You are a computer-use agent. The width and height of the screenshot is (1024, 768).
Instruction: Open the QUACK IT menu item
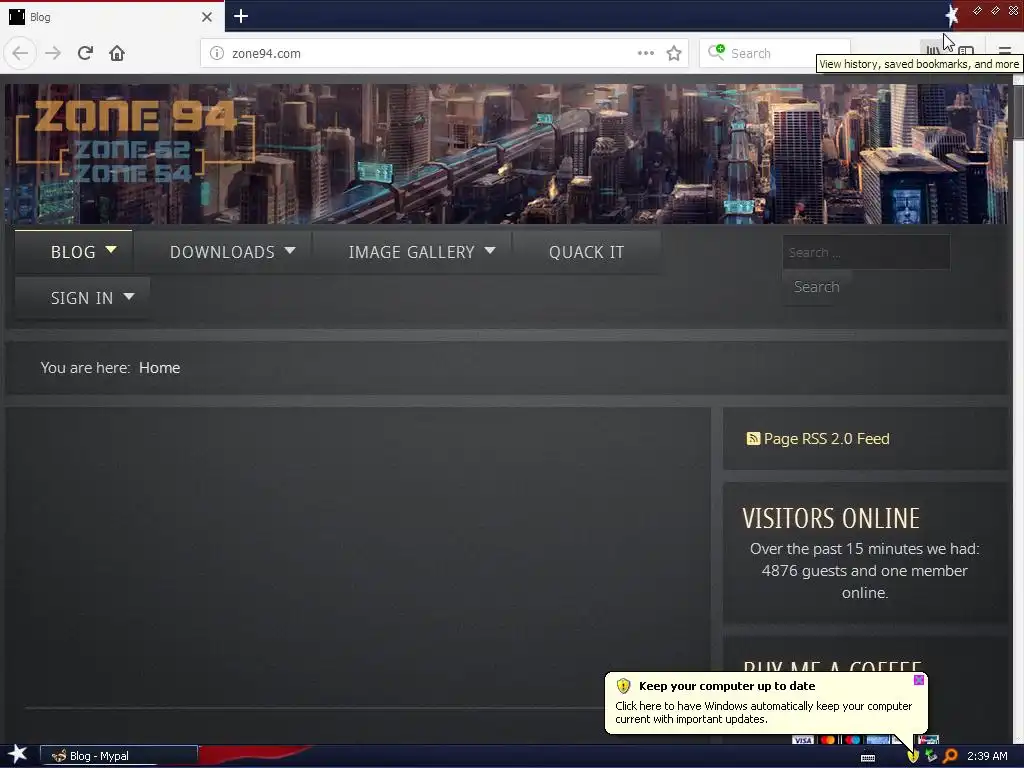[x=586, y=252]
